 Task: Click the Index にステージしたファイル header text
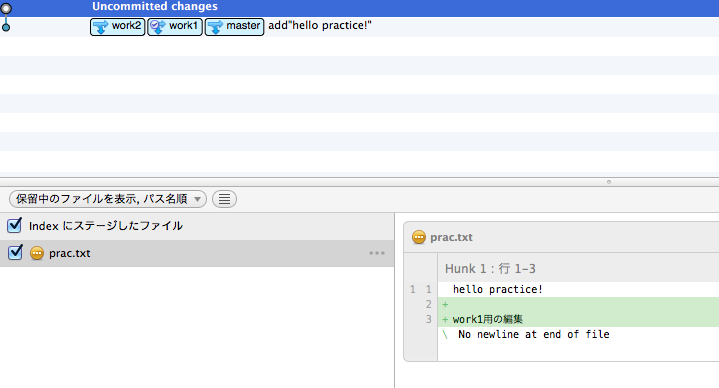click(x=106, y=226)
